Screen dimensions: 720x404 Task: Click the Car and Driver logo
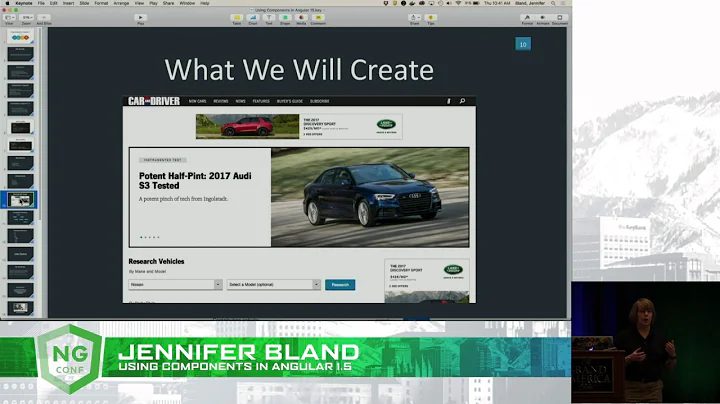(x=154, y=101)
